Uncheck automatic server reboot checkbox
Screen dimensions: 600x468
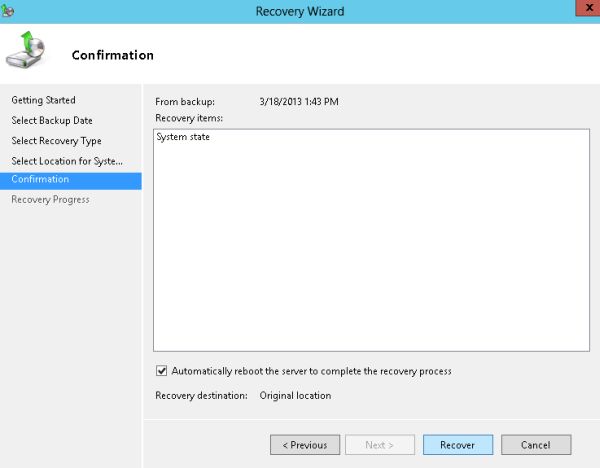pyautogui.click(x=161, y=371)
